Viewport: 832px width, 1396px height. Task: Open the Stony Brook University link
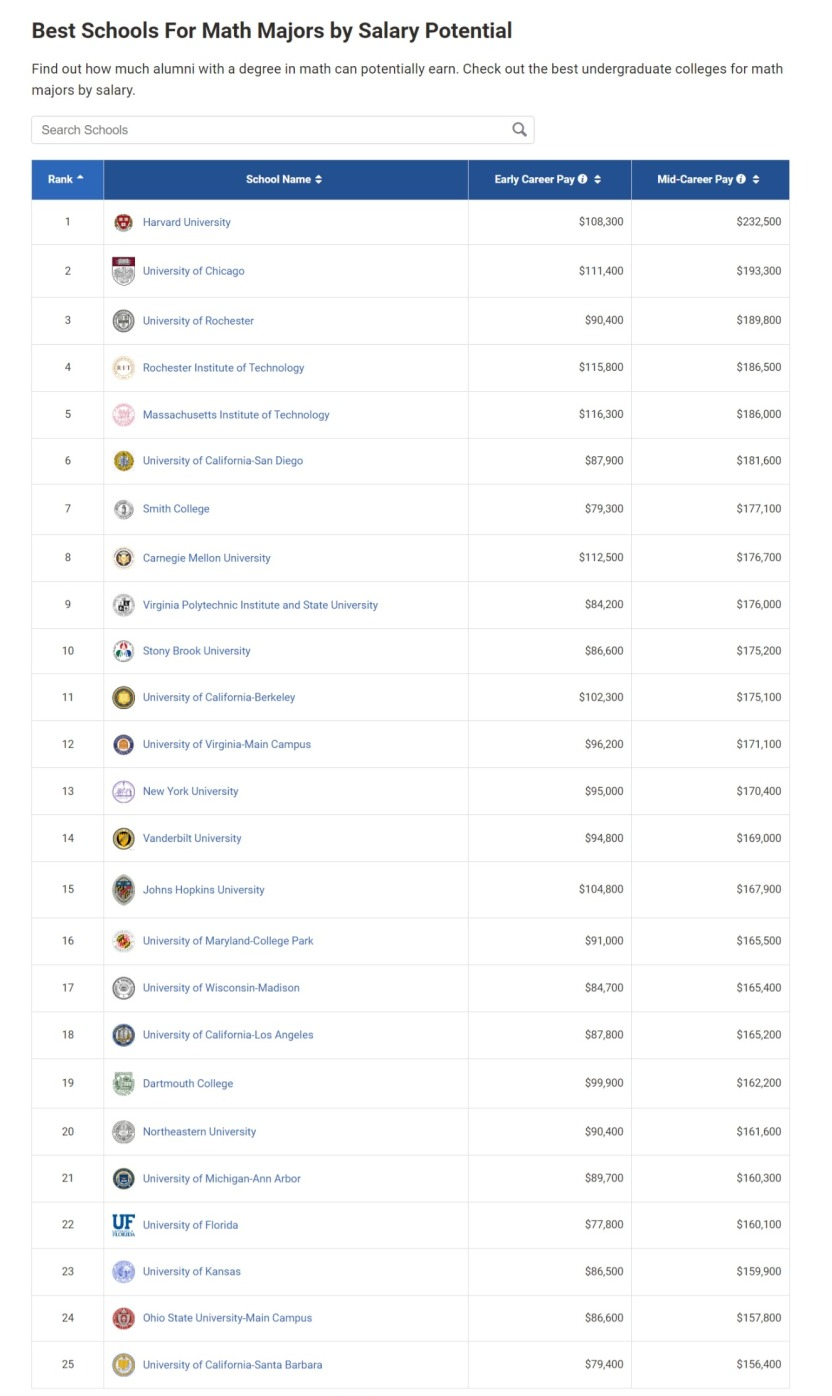[x=197, y=651]
